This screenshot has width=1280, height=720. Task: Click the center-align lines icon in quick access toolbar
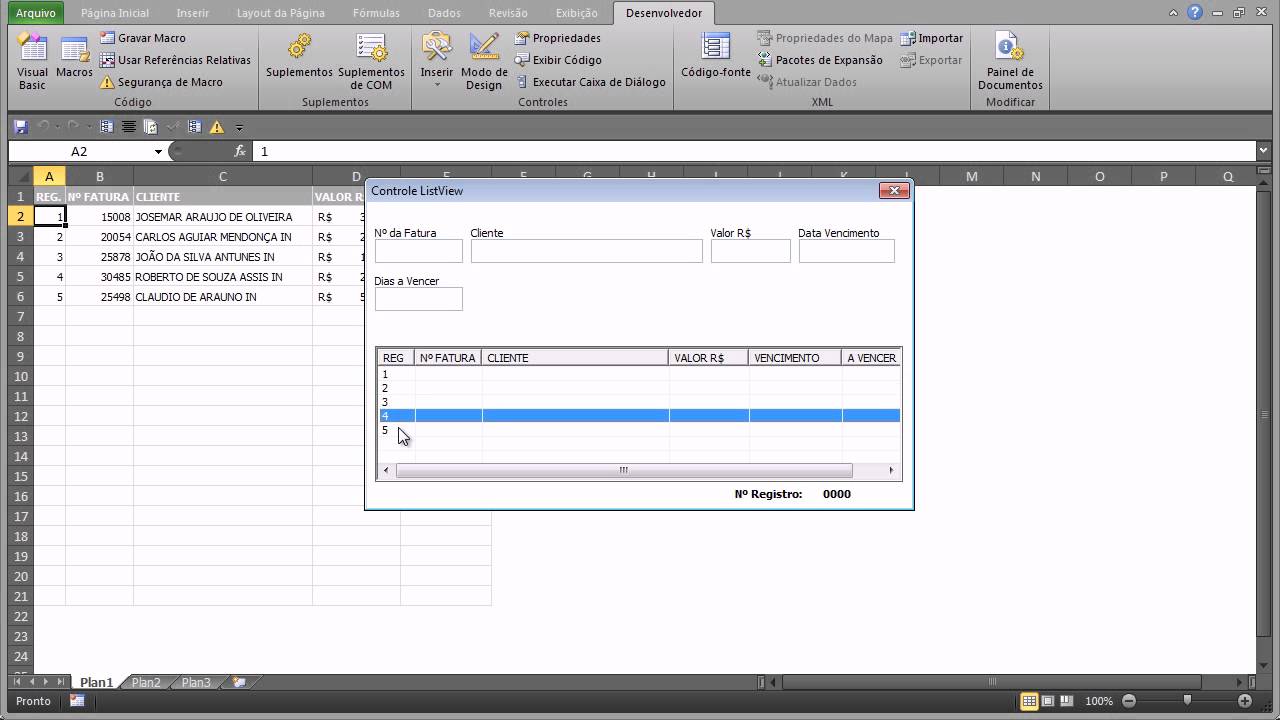pyautogui.click(x=129, y=127)
